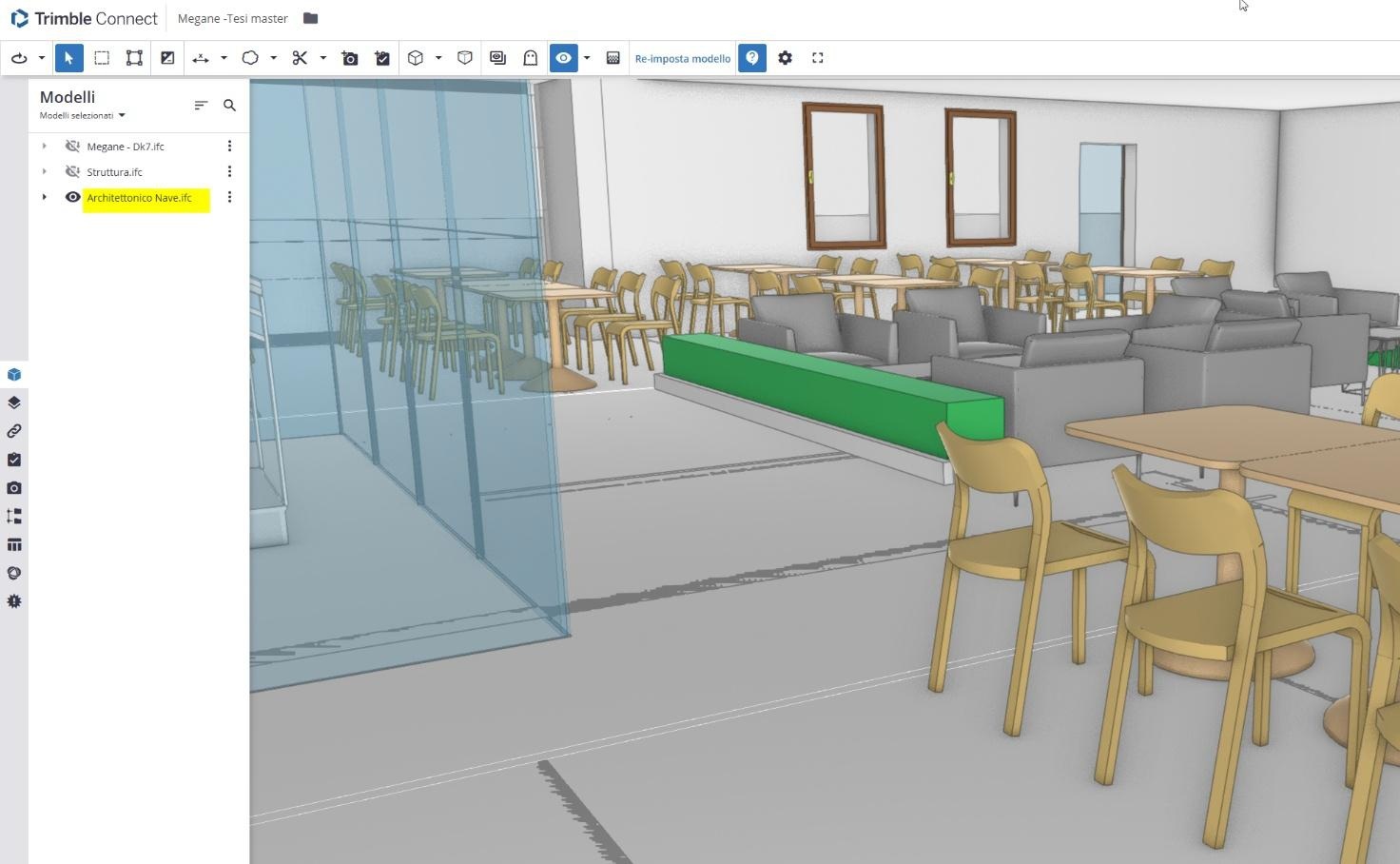The width and height of the screenshot is (1400, 864).
Task: Open the 2D views panel icon
Action: 497,58
